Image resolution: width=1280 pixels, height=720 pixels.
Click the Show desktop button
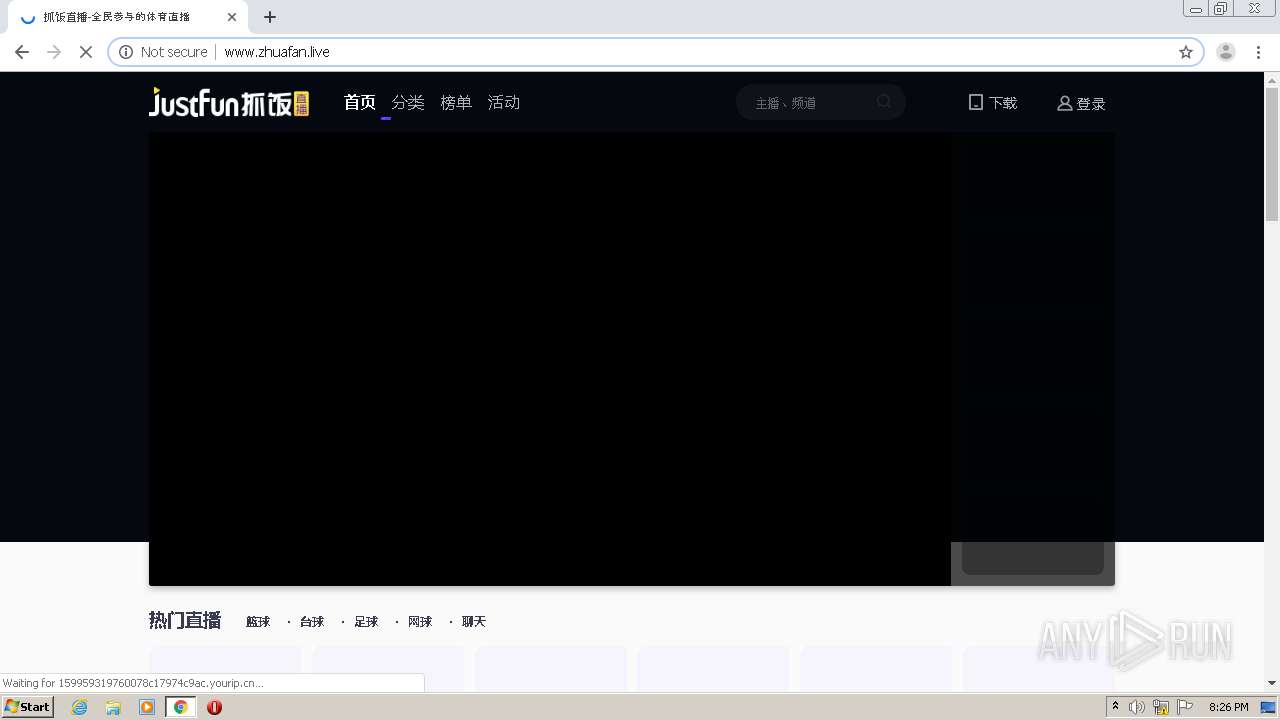[x=1268, y=707]
